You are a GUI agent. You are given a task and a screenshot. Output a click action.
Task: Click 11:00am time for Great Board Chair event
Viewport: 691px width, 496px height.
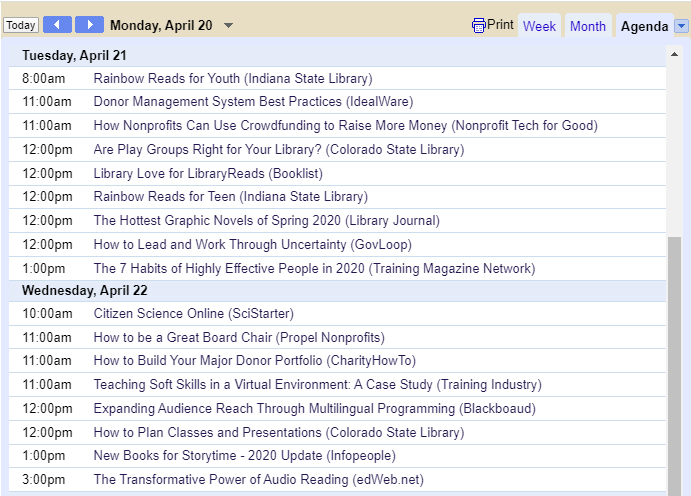coord(47,338)
